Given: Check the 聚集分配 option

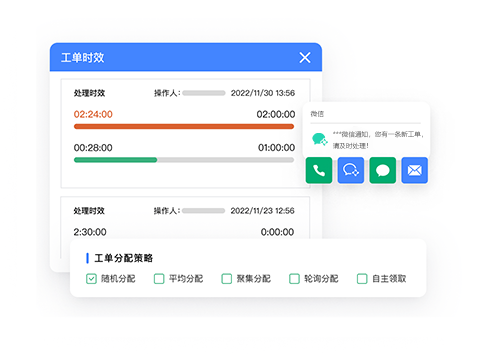Looking at the screenshot, I should click(227, 279).
